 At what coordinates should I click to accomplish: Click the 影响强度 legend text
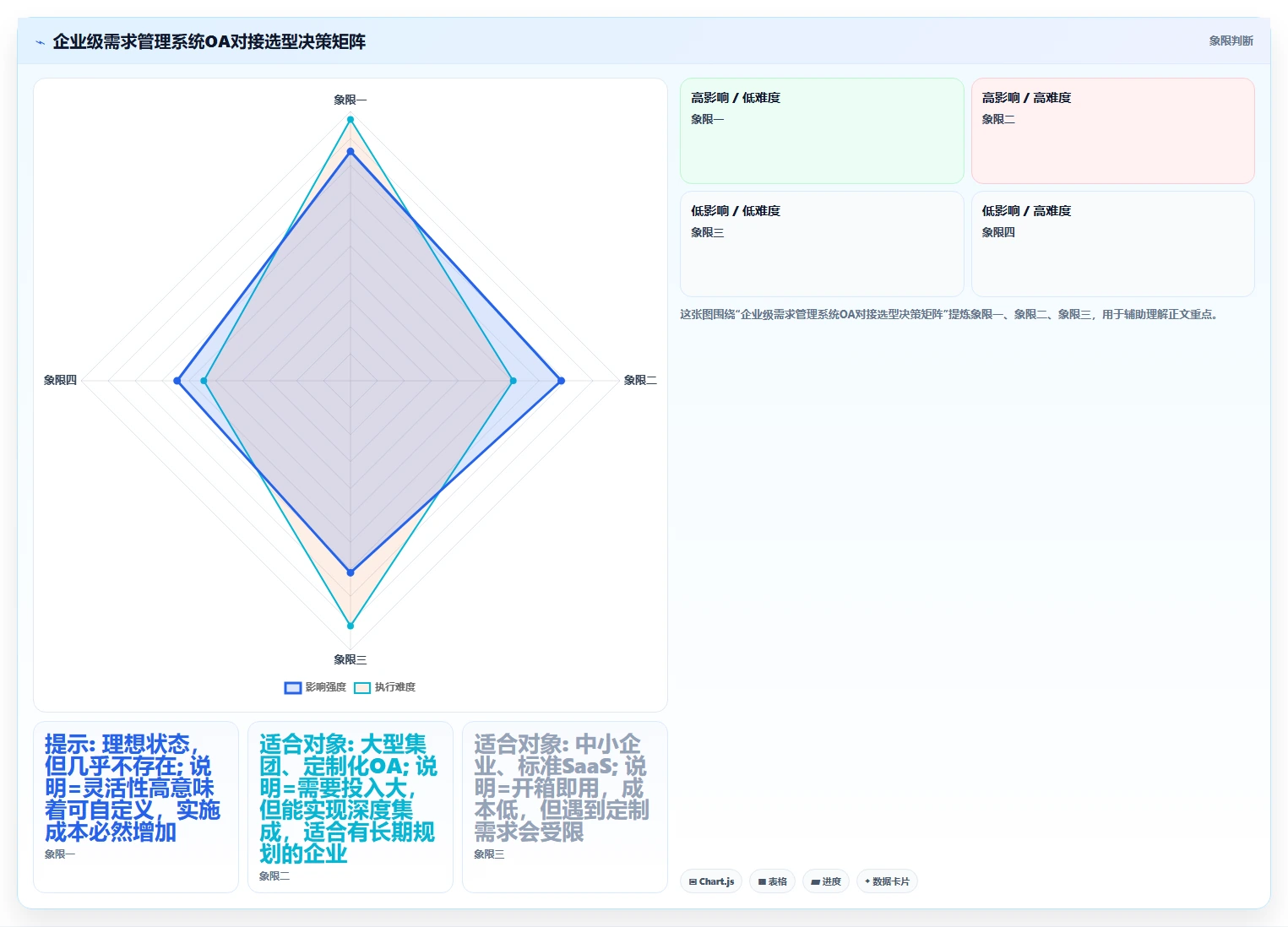pos(326,687)
